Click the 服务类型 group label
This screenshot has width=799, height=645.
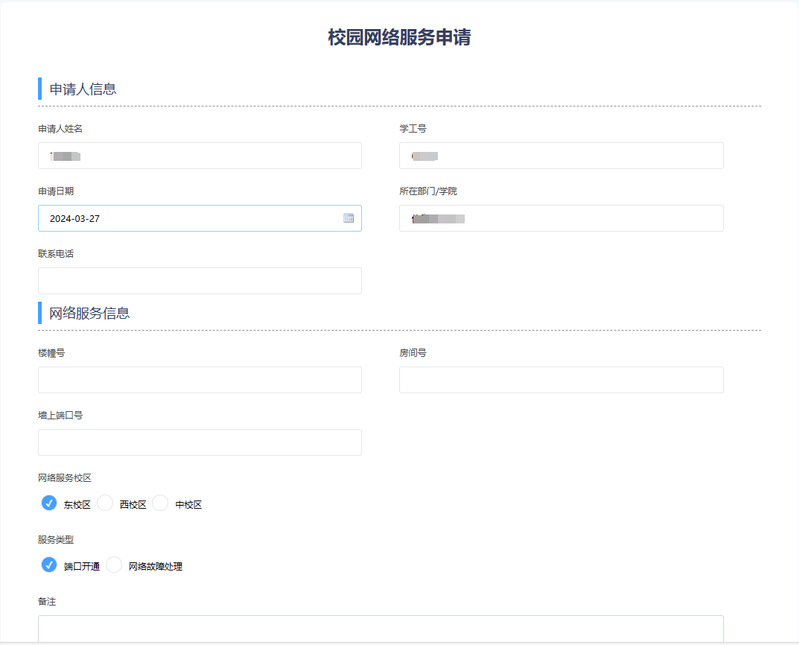click(56, 540)
